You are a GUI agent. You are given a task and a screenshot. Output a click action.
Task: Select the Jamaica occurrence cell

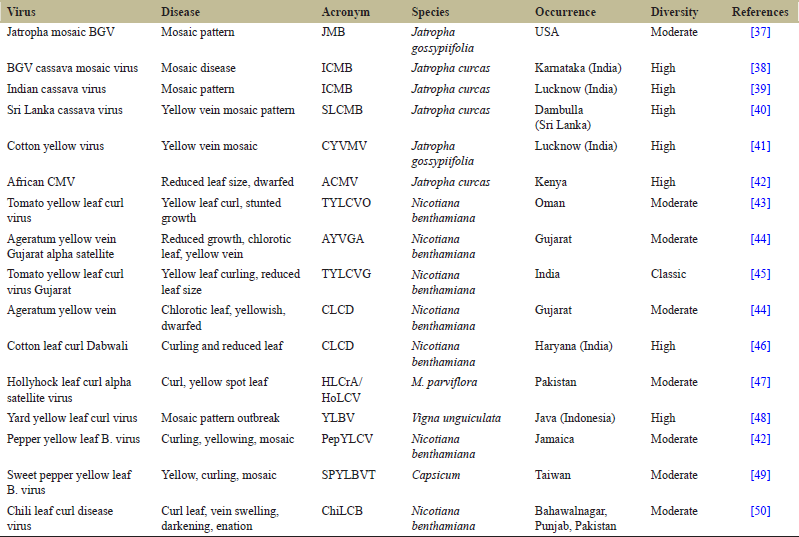[555, 439]
